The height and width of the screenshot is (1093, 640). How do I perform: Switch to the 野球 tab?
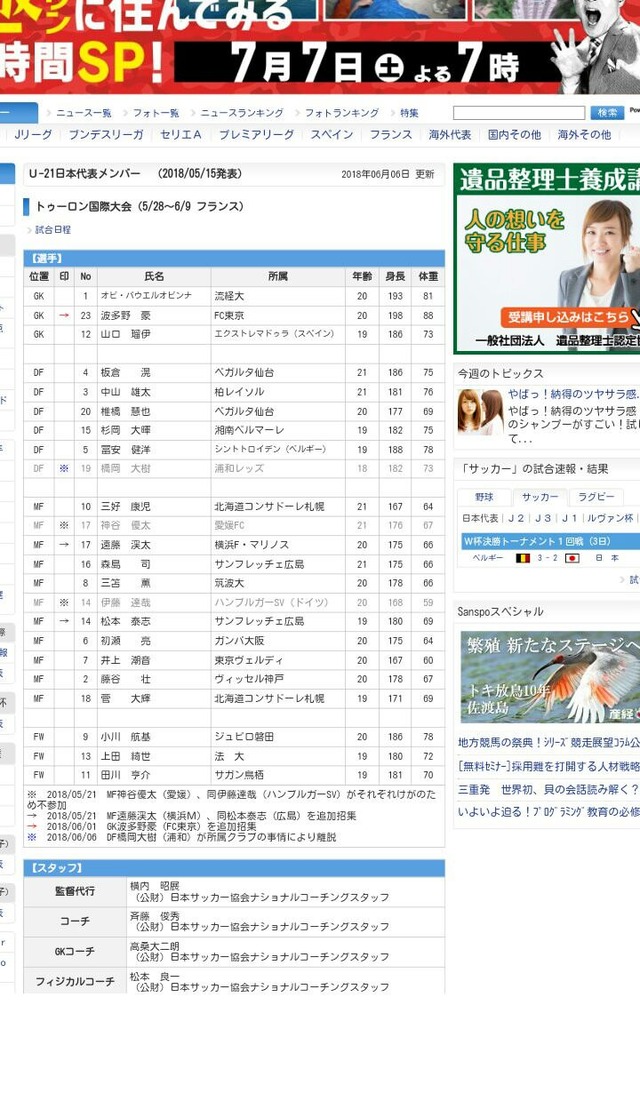point(485,497)
